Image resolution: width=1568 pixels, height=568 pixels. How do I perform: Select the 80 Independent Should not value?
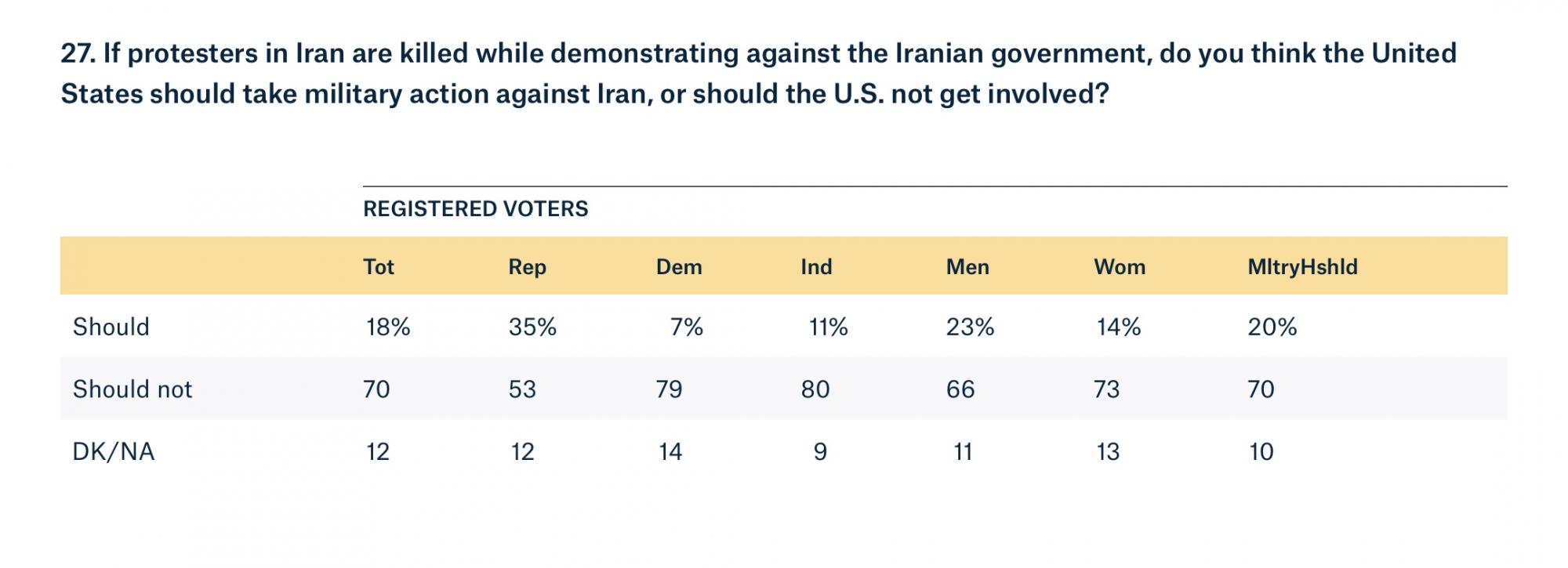[x=815, y=389]
